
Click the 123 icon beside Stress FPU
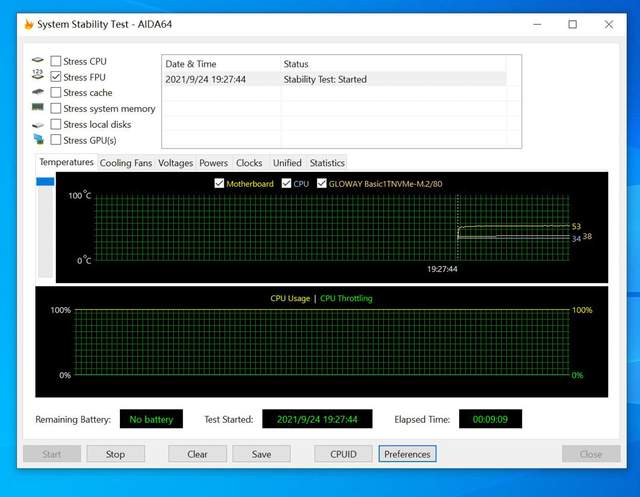38,75
